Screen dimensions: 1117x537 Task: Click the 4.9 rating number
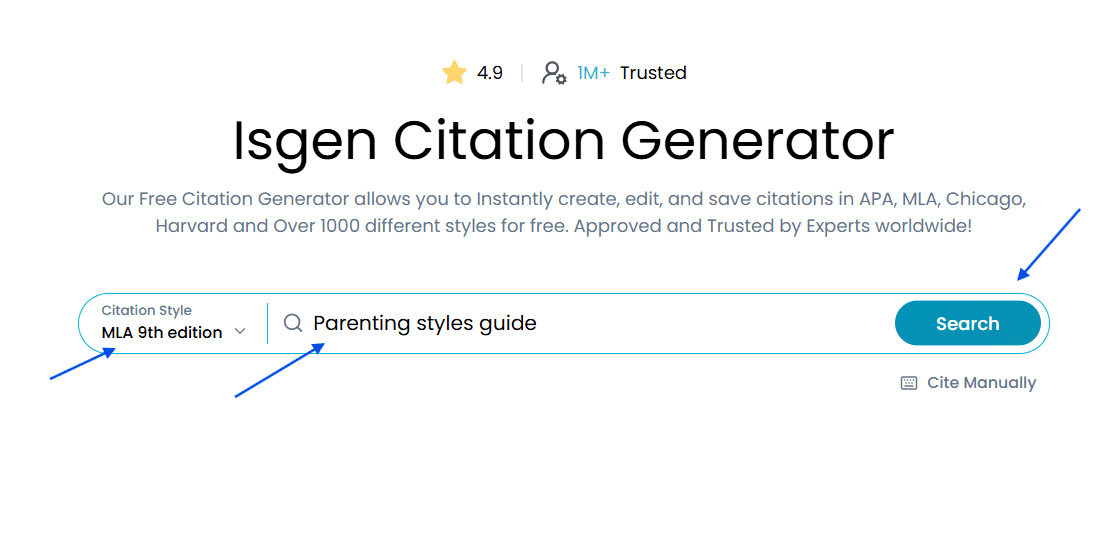(x=489, y=73)
